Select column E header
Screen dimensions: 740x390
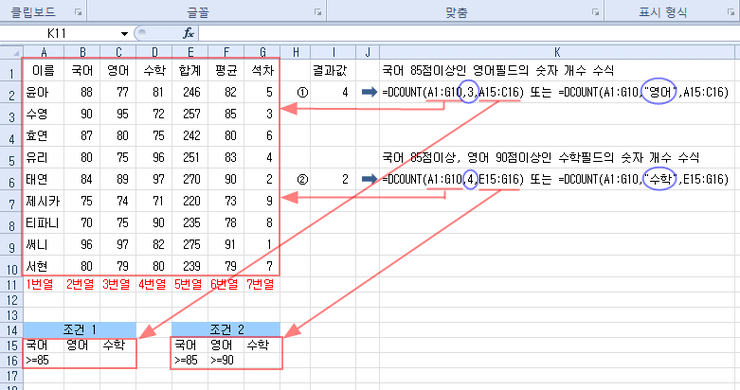[190, 52]
